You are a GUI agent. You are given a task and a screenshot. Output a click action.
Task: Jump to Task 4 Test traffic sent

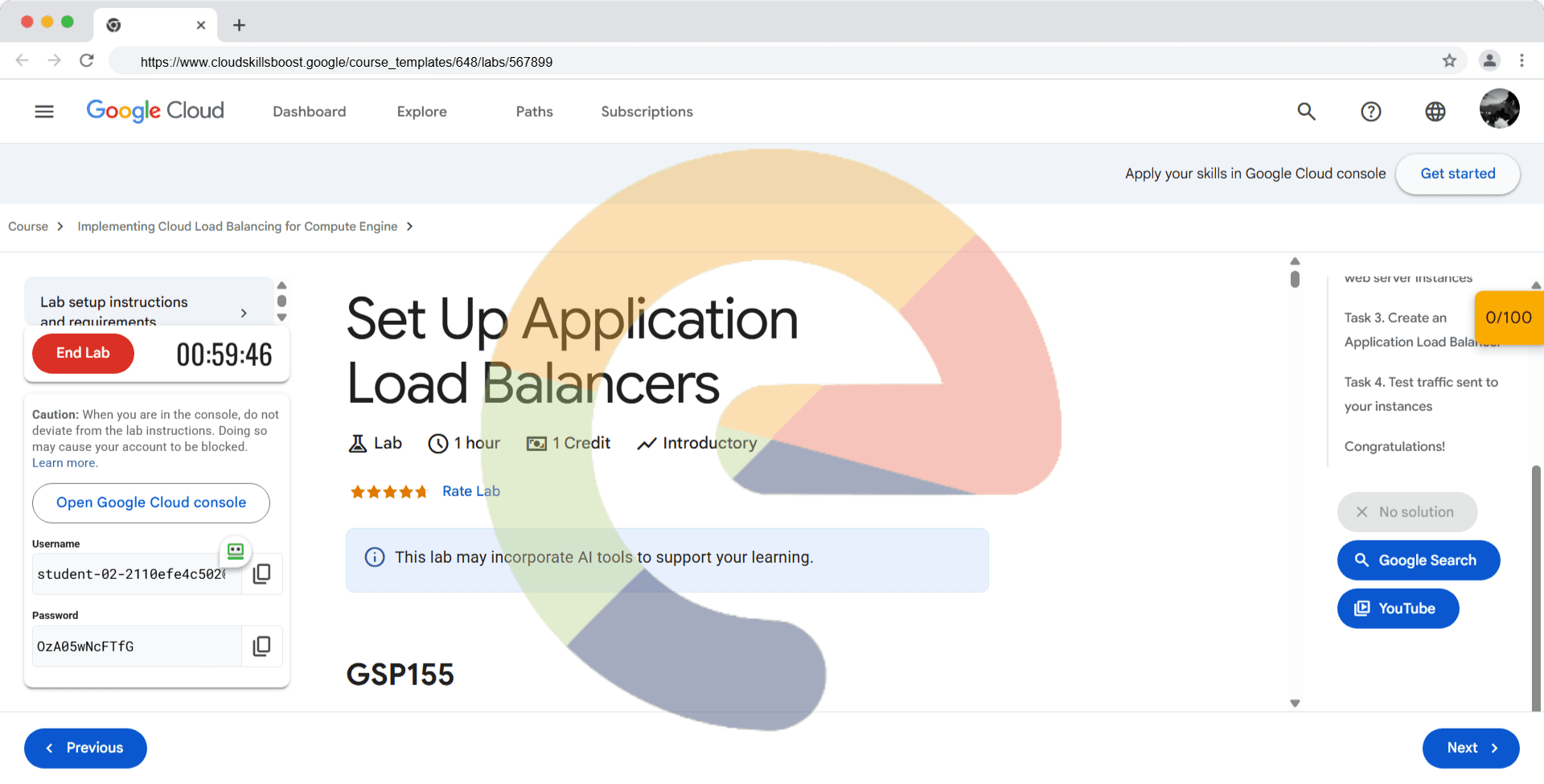1421,394
